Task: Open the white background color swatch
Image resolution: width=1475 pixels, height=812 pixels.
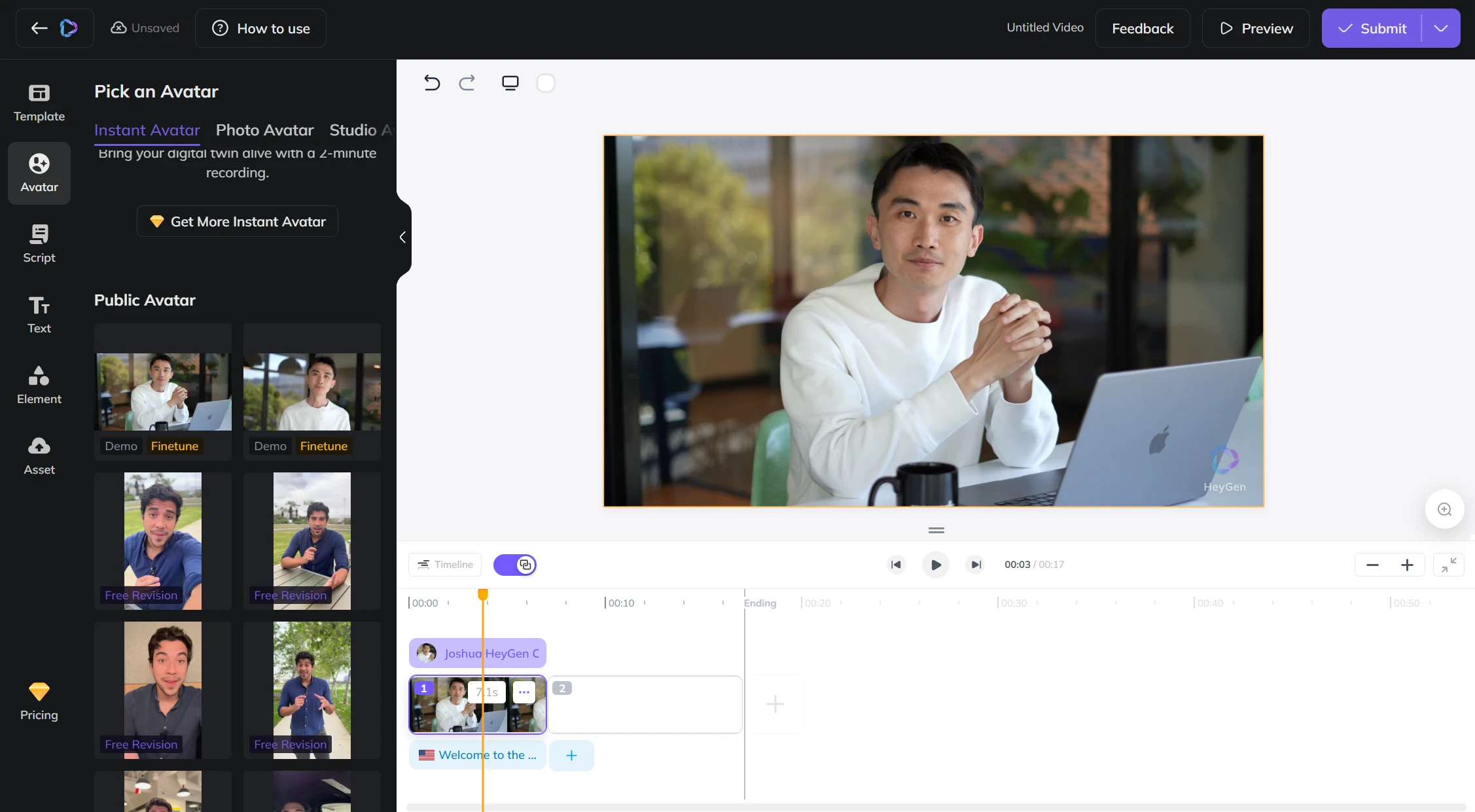Action: (546, 83)
